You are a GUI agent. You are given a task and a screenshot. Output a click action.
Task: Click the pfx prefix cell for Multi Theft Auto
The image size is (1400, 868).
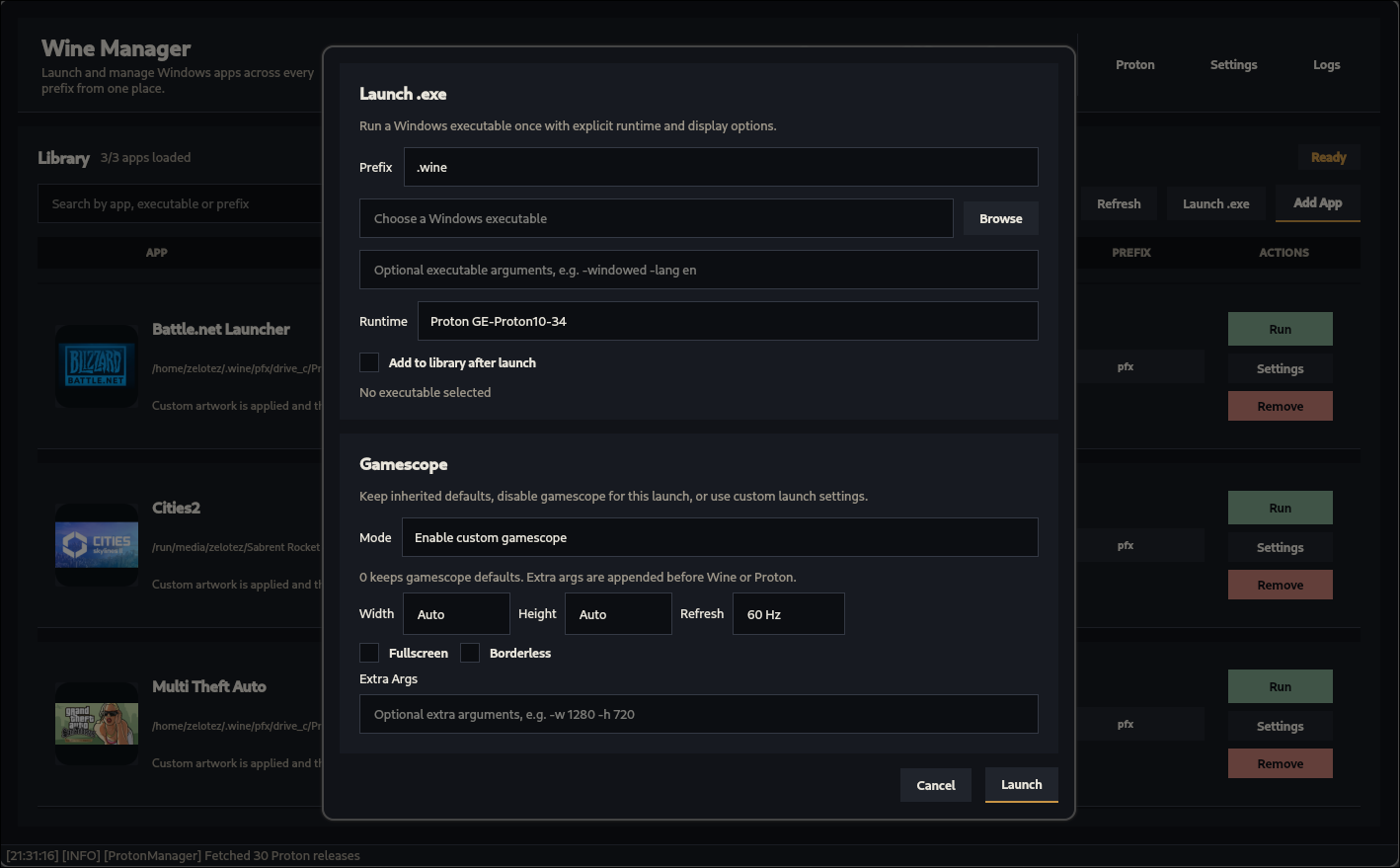tap(1126, 724)
